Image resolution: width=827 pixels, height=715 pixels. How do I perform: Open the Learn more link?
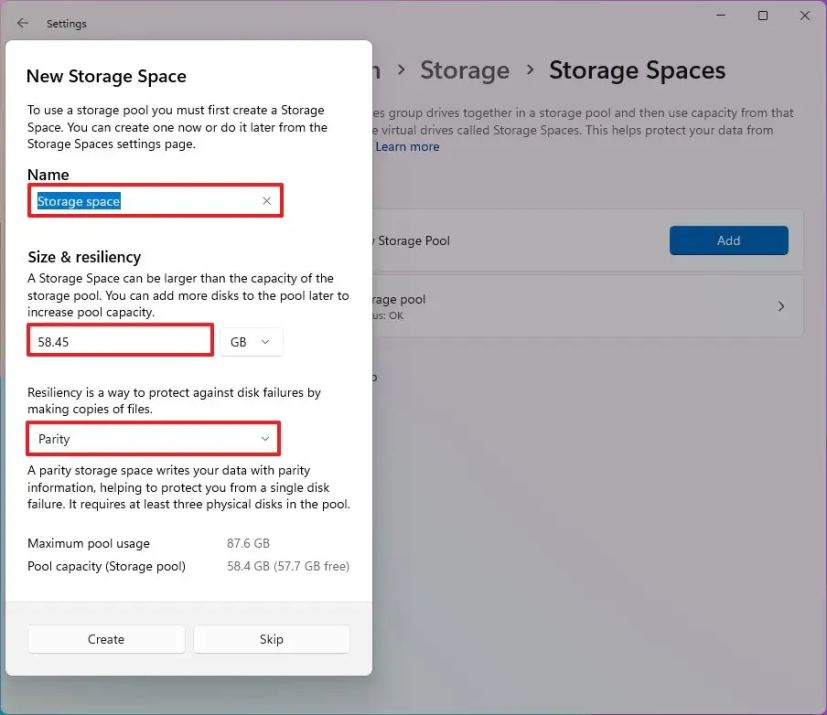[407, 147]
